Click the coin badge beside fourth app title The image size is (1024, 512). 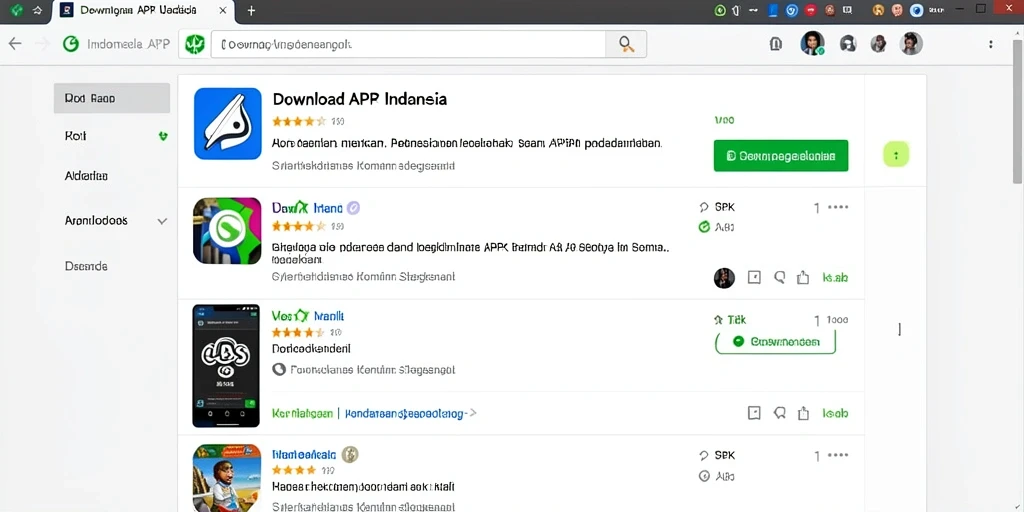point(350,455)
